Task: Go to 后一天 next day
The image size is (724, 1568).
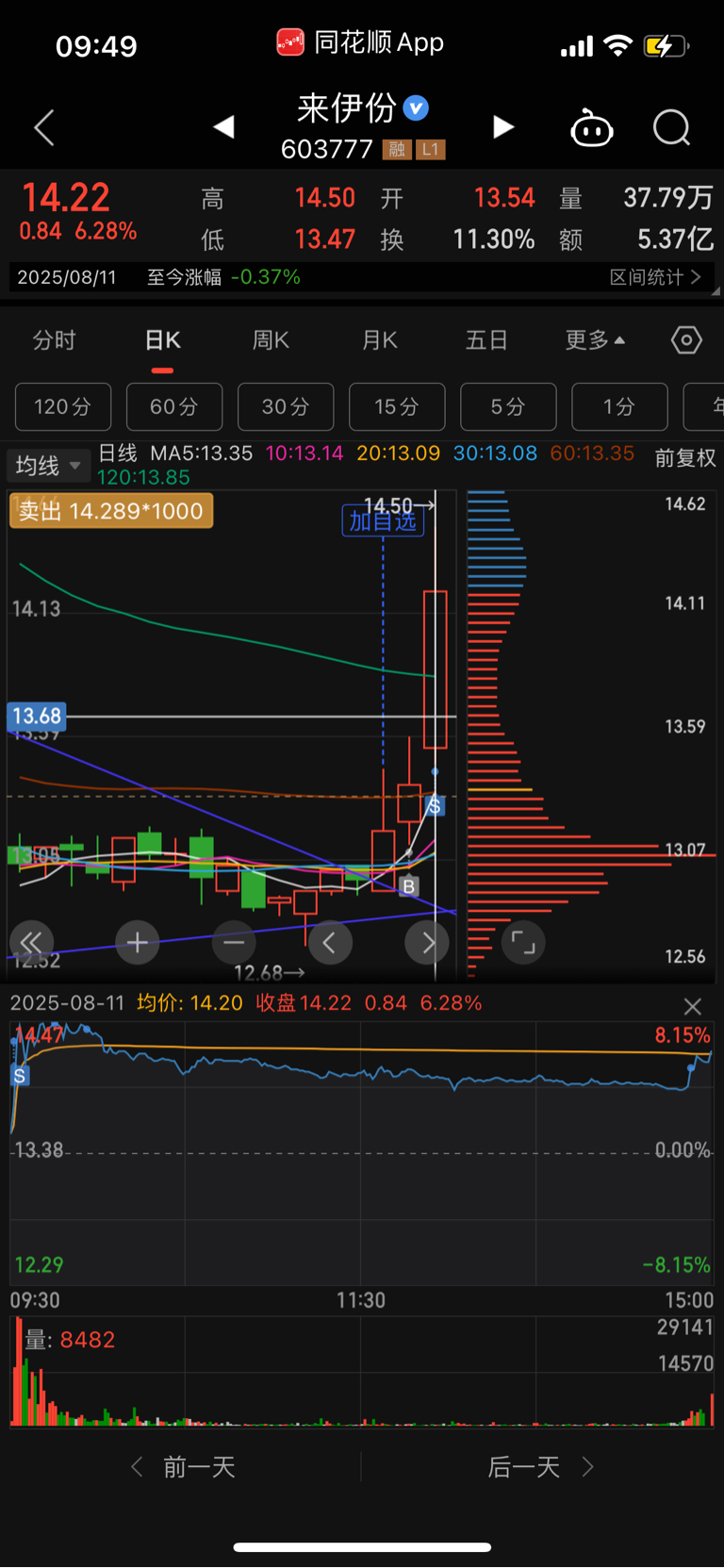Action: [540, 1467]
